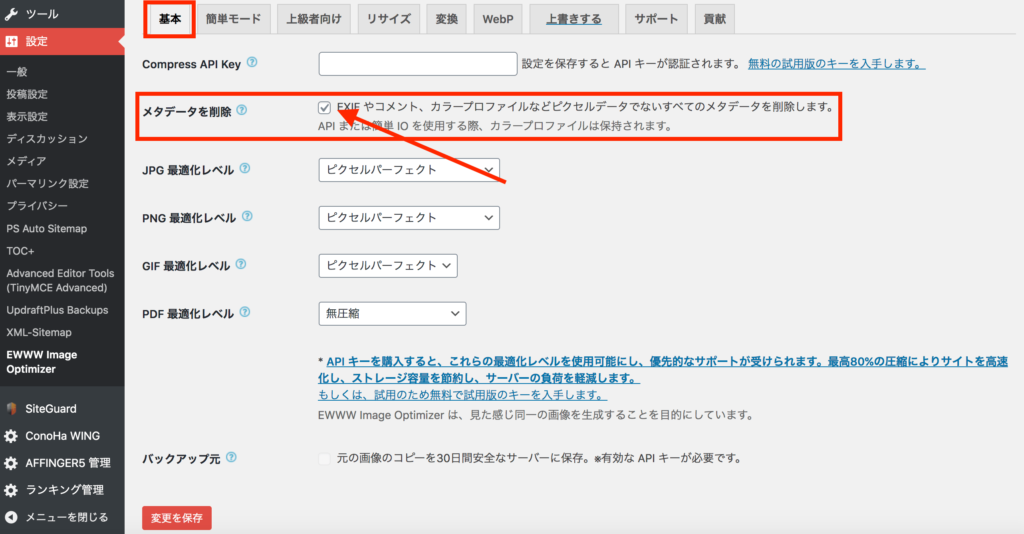Click the wrench icon next to ツール
Image resolution: width=1024 pixels, height=534 pixels.
11,13
